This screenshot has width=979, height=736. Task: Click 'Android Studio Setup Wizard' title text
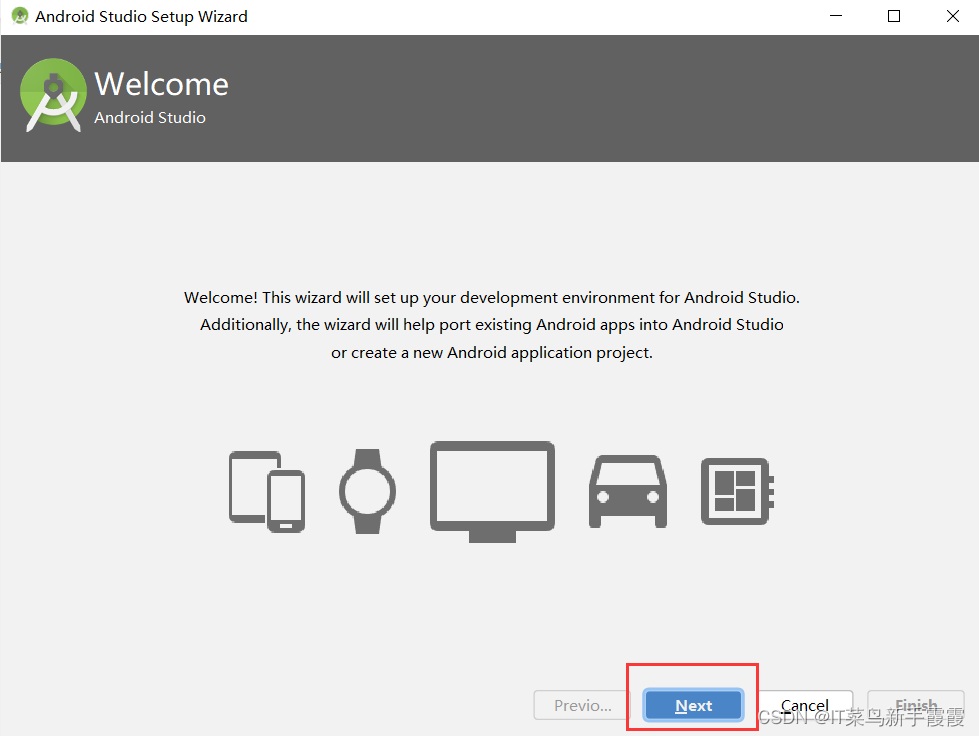(x=141, y=16)
